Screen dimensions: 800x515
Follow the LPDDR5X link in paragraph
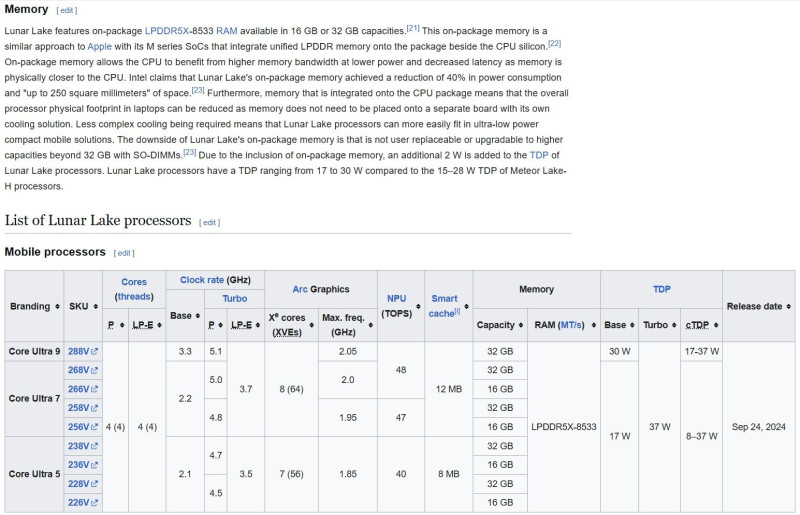point(167,31)
